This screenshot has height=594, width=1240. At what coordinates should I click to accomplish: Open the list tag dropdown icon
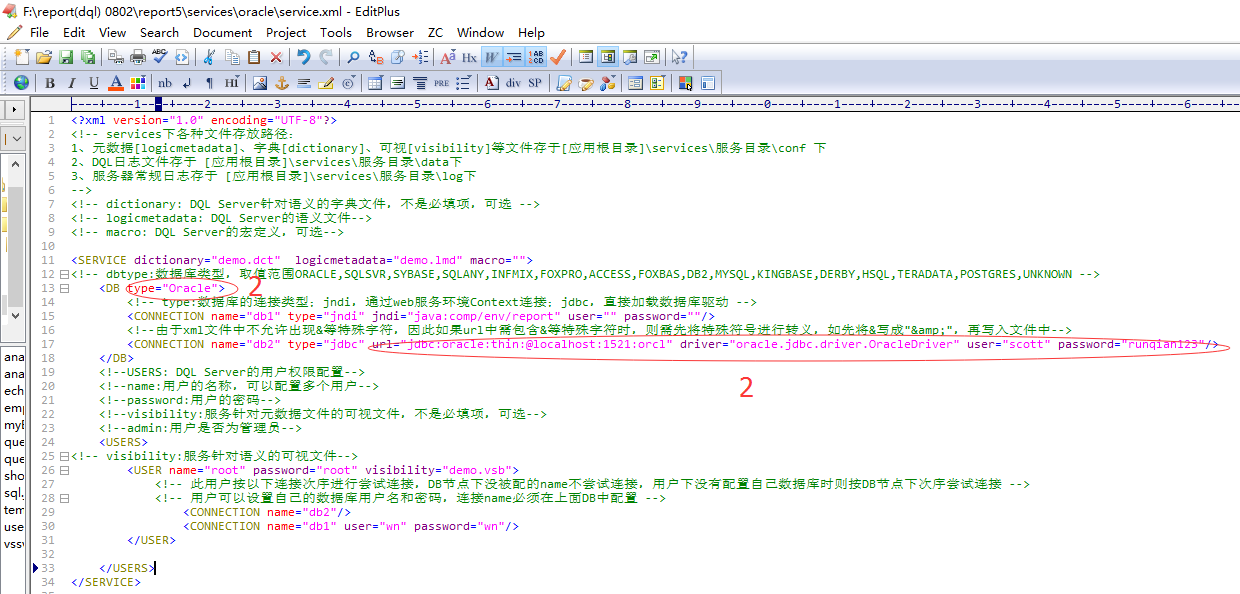pos(463,83)
